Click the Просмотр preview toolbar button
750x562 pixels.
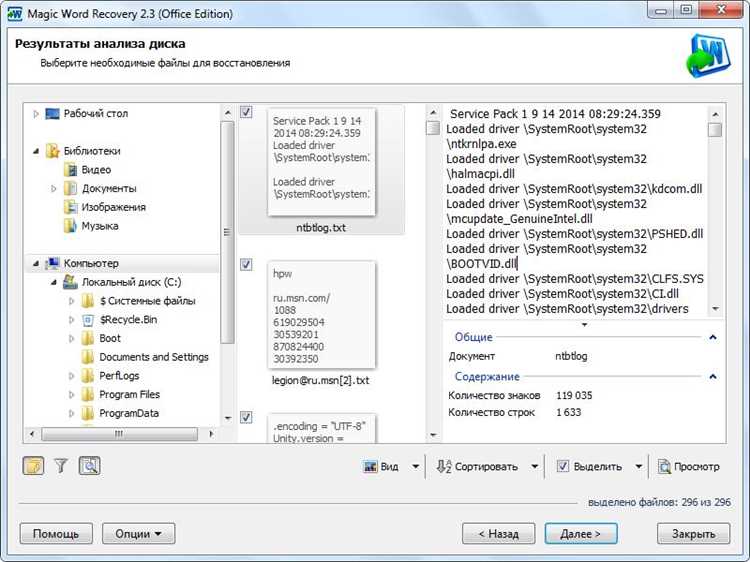689,466
